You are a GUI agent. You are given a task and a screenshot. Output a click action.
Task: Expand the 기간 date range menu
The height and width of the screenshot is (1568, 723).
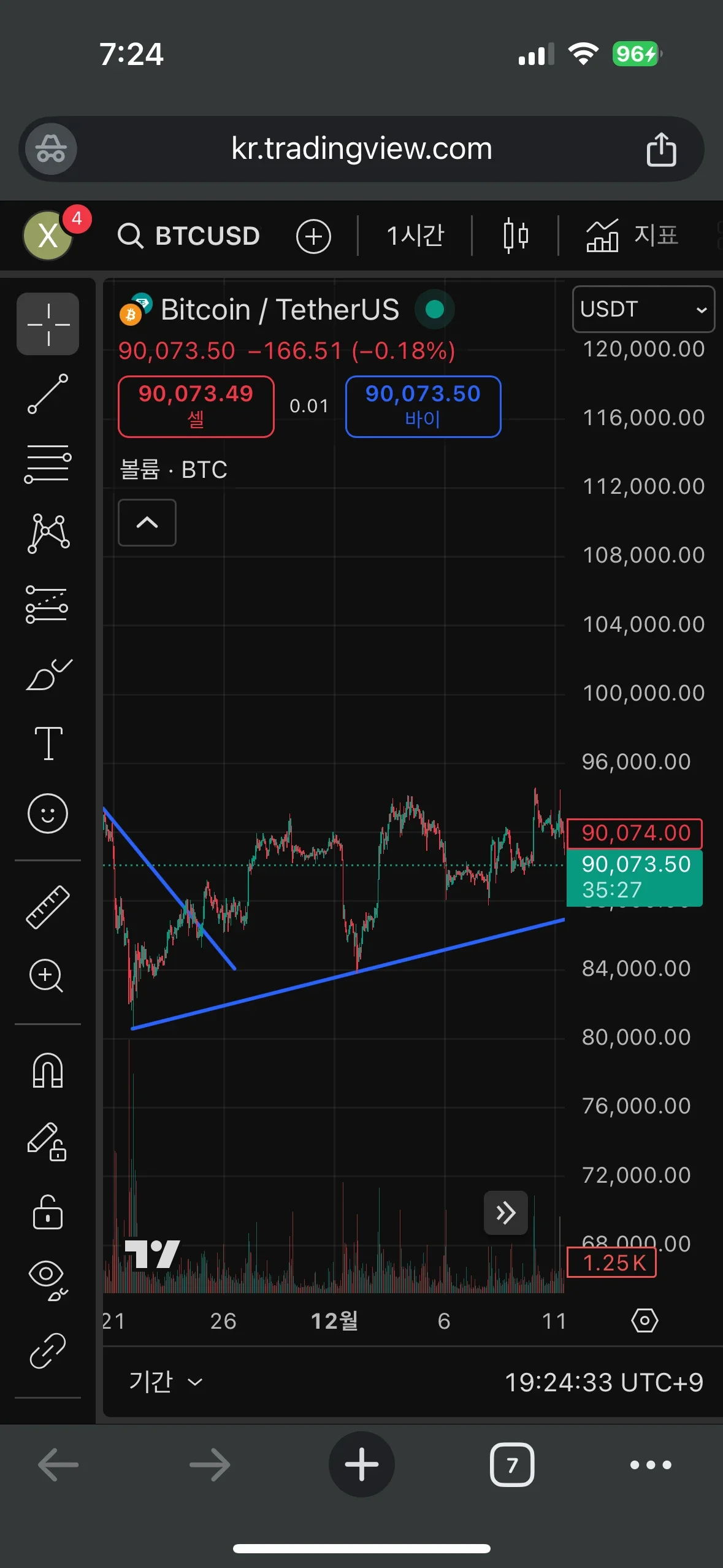164,1382
